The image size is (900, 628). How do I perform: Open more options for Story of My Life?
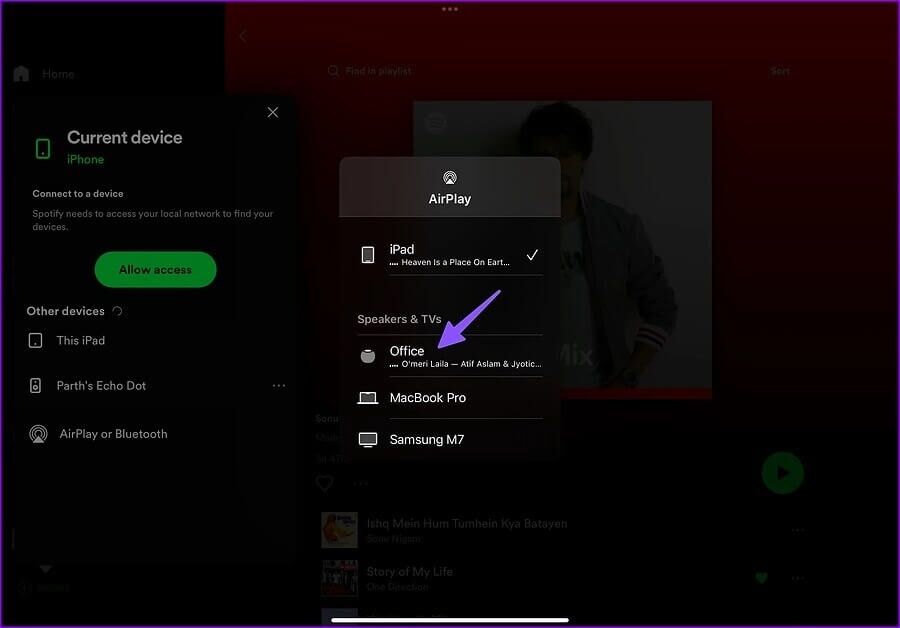pos(798,578)
